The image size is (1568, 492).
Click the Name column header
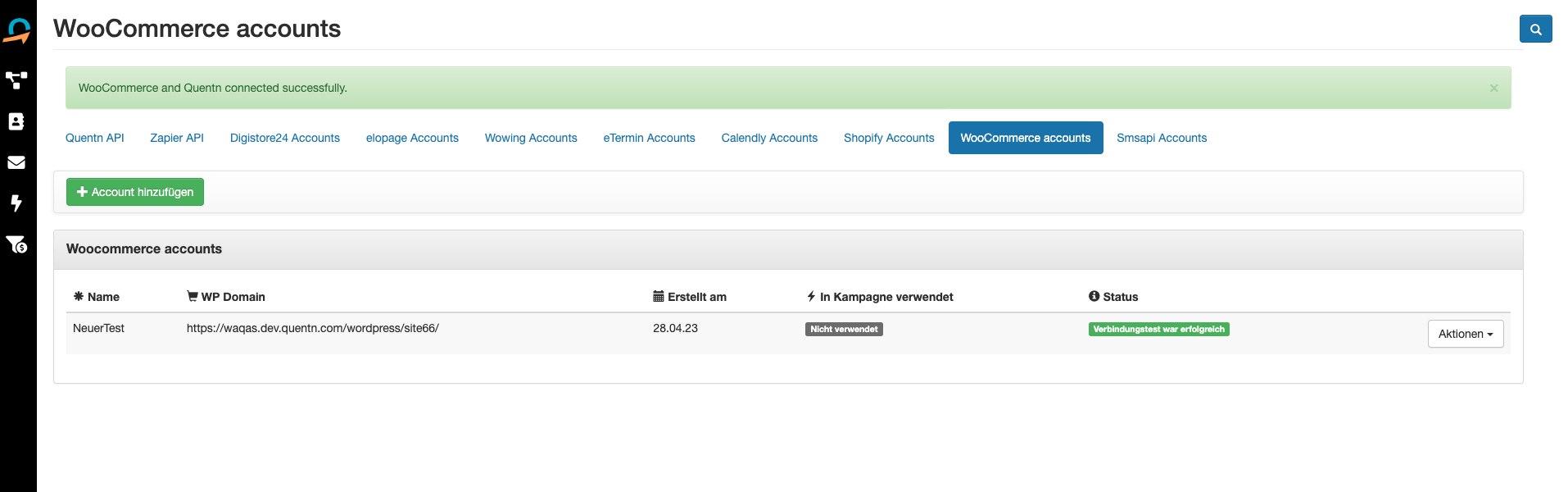click(x=97, y=297)
